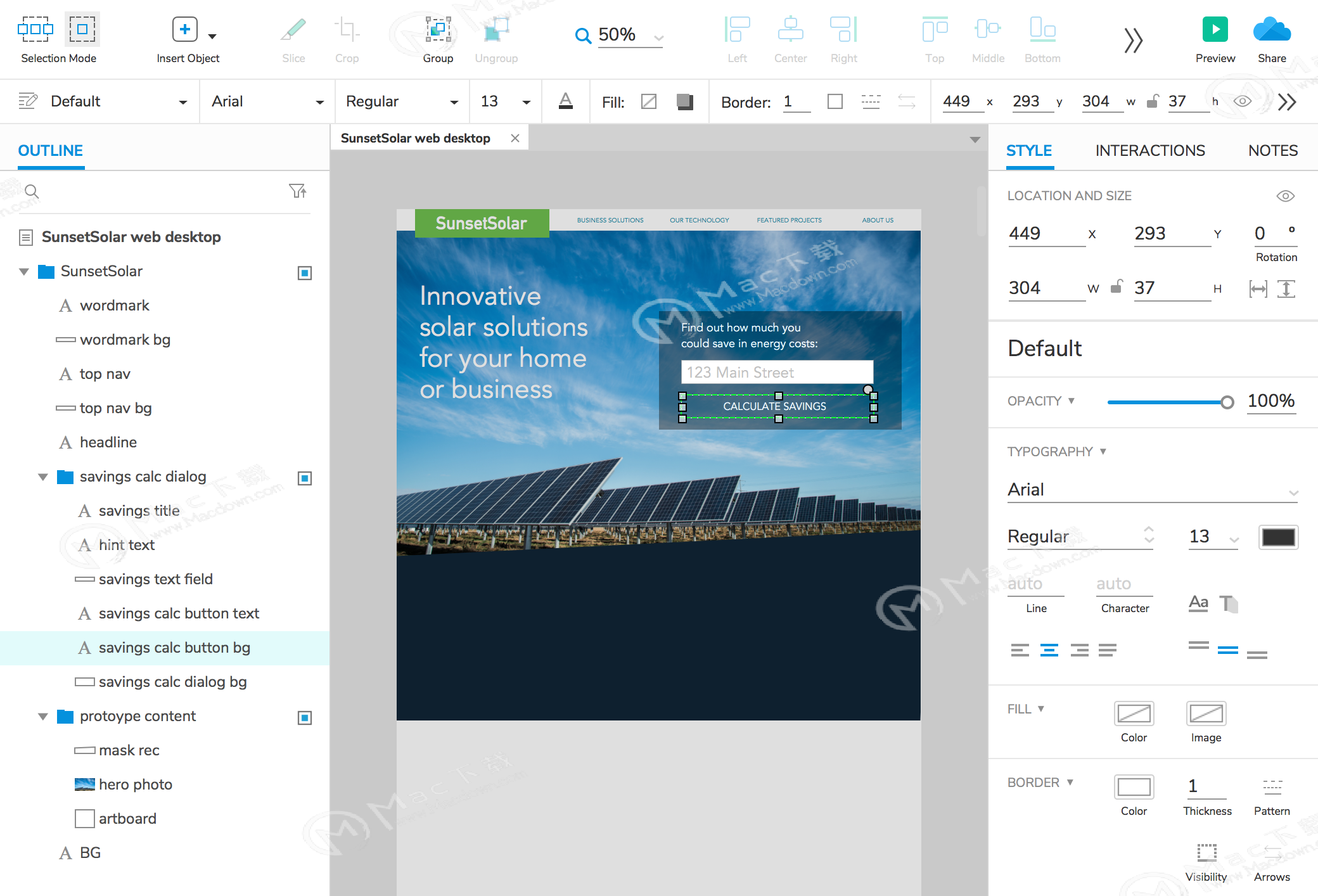Select center text alignment

click(x=1049, y=650)
